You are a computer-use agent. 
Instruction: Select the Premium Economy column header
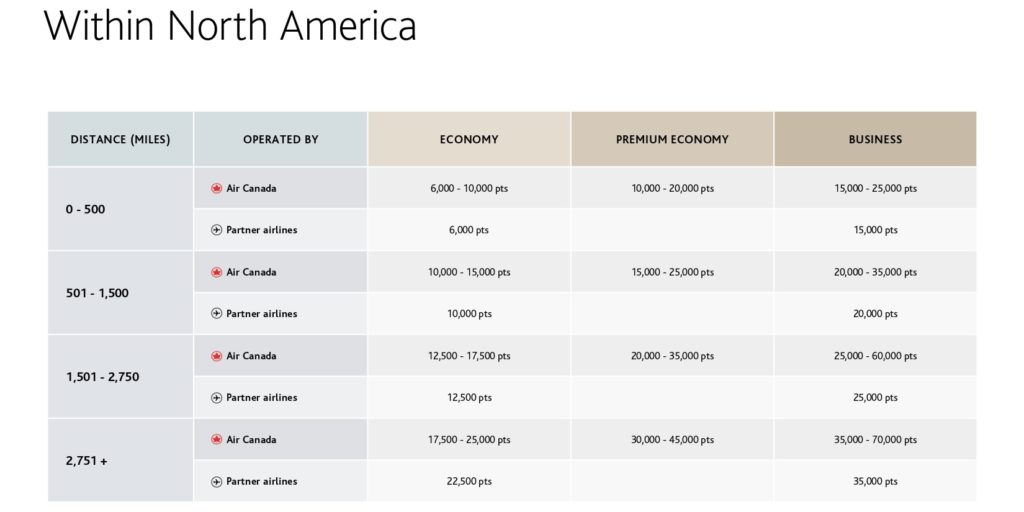pyautogui.click(x=672, y=140)
